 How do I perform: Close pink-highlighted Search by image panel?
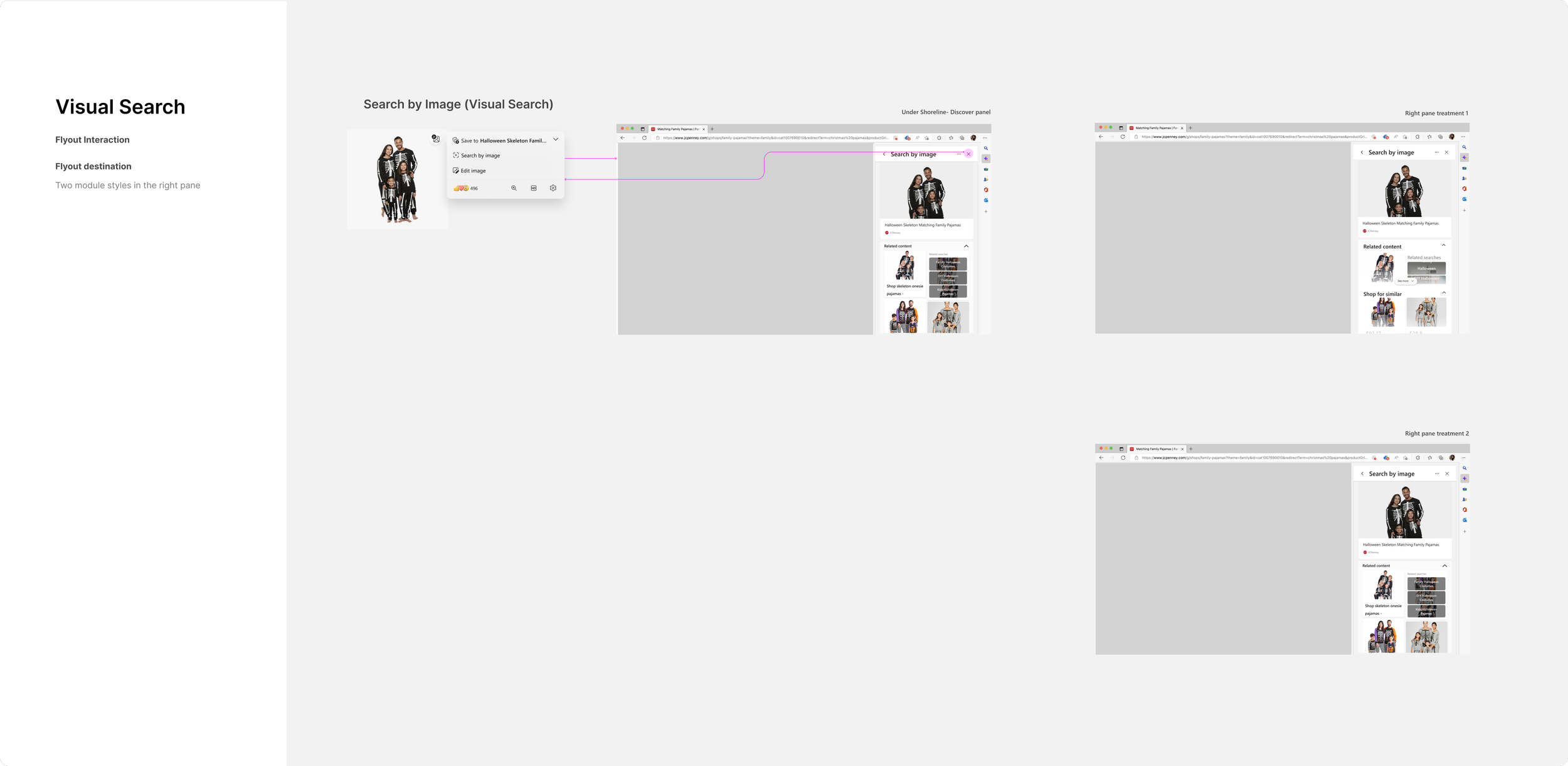[x=968, y=154]
